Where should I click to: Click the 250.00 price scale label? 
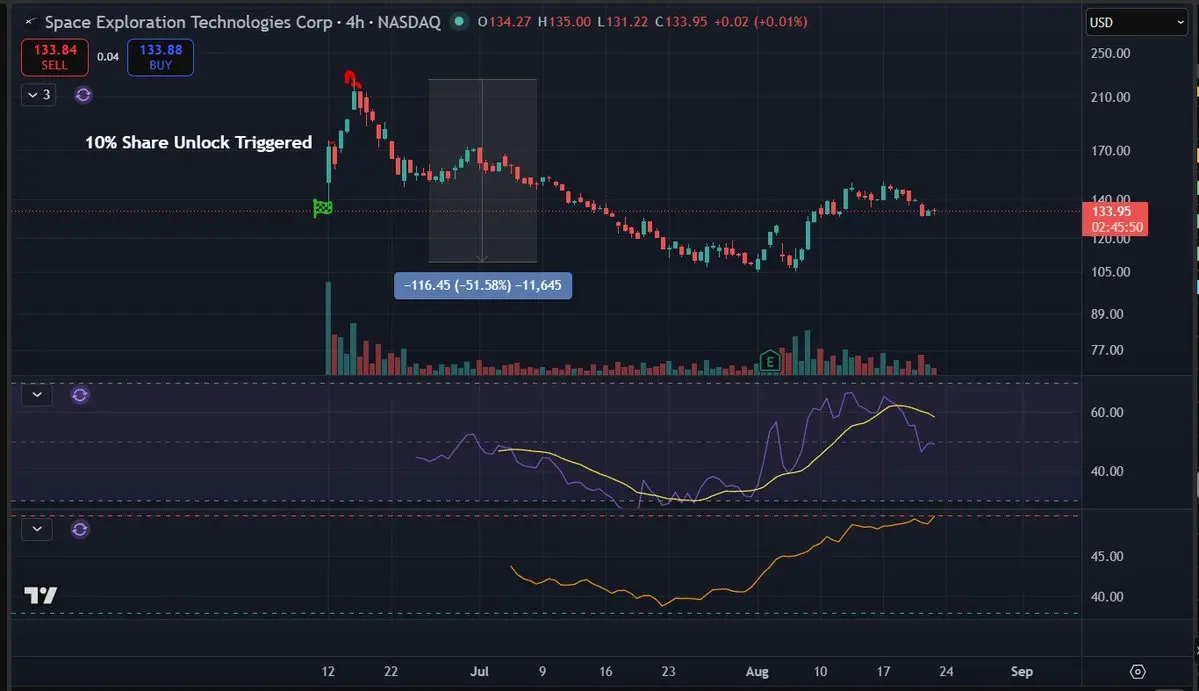[x=1110, y=53]
